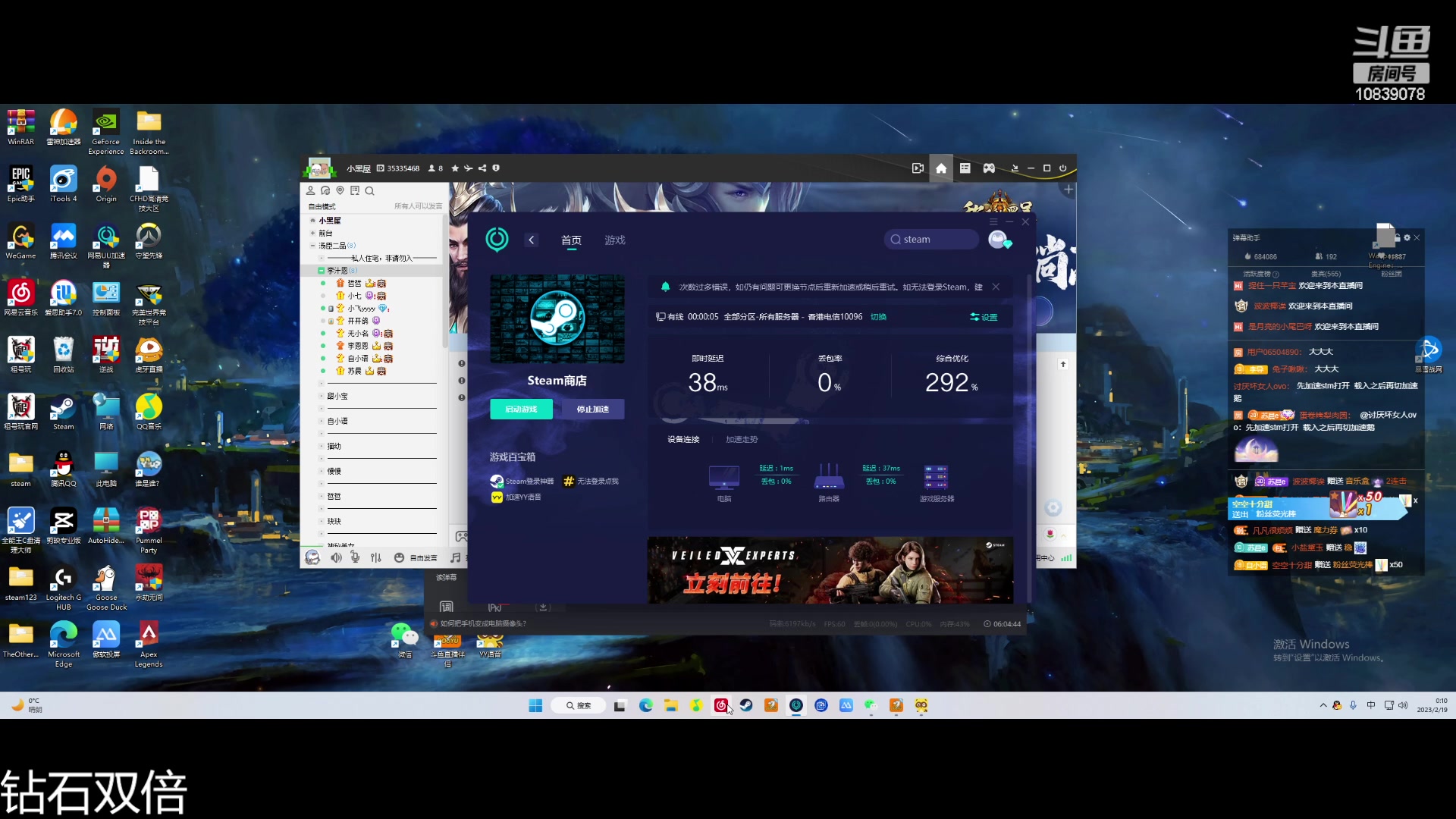
Task: Toggle the YY microphone icon
Action: pos(355,557)
